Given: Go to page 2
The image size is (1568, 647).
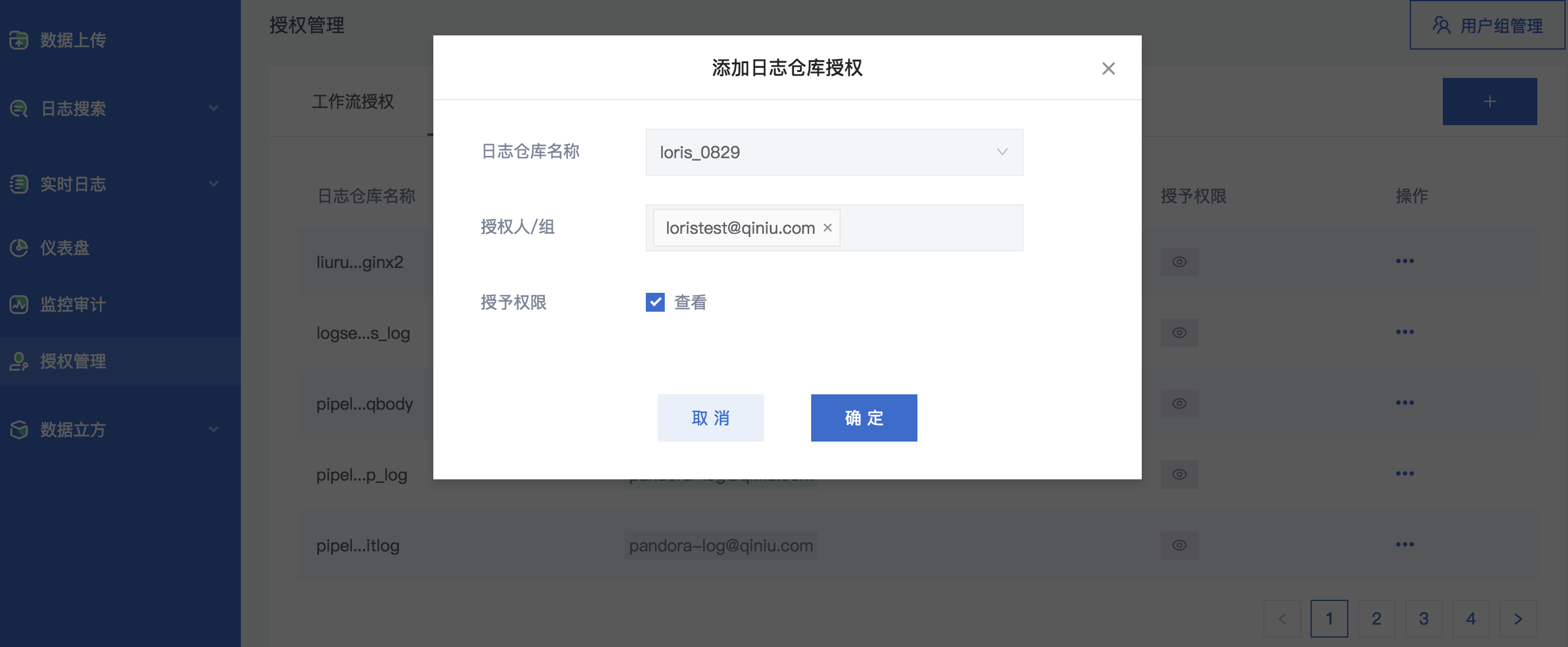Looking at the screenshot, I should click(x=1376, y=619).
